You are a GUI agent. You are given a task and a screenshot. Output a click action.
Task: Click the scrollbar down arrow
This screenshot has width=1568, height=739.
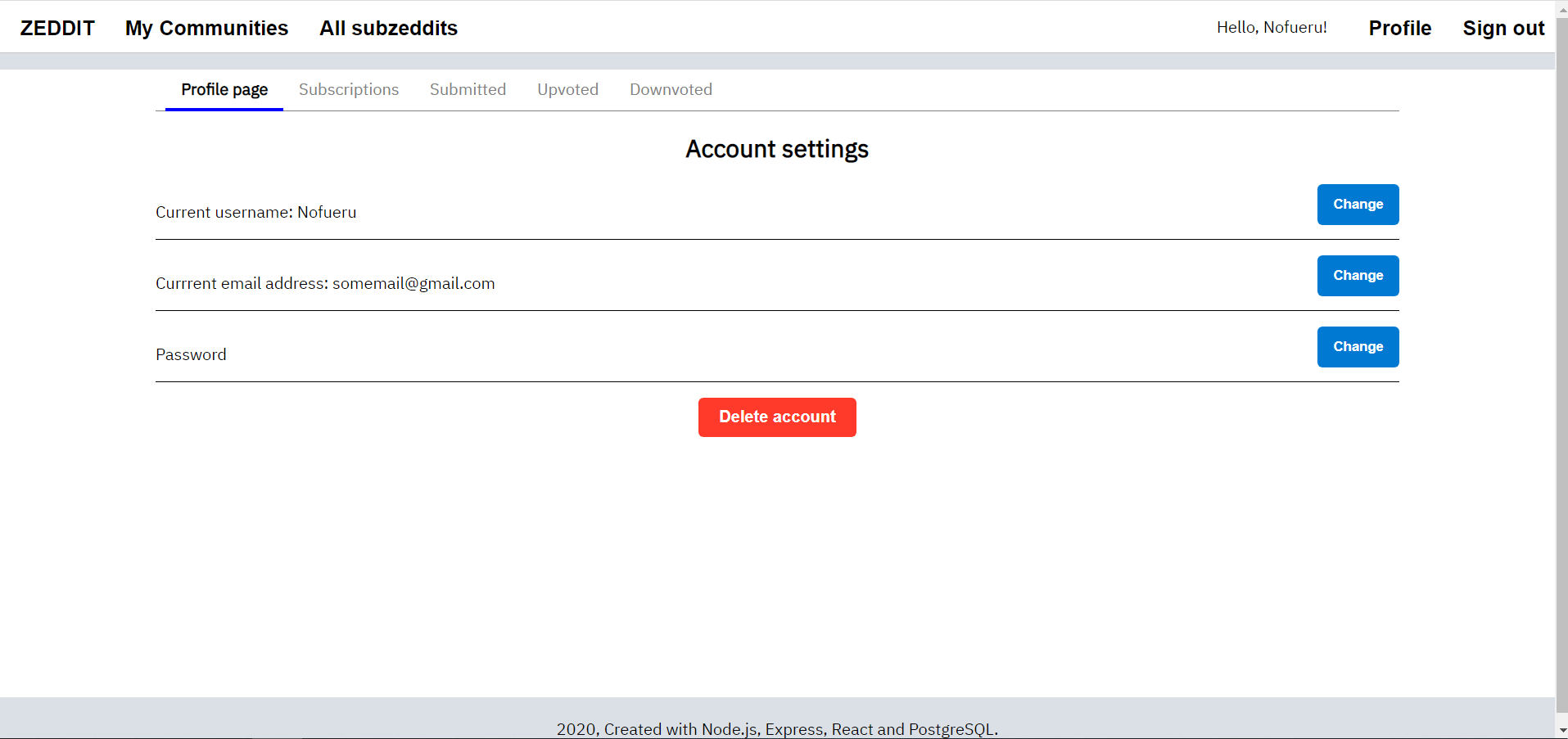coord(1562,730)
